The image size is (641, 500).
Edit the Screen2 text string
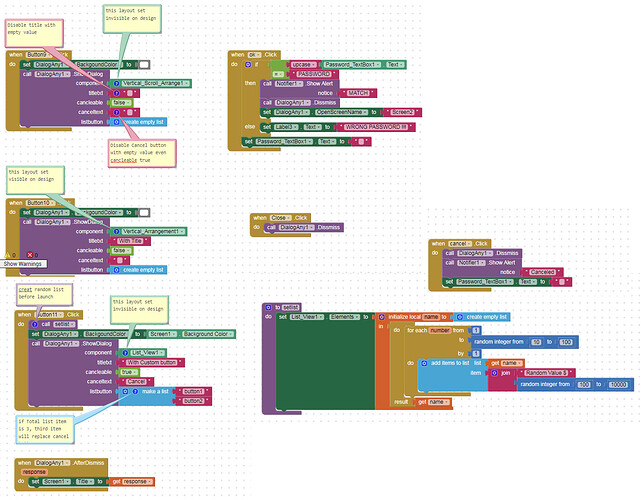(402, 112)
